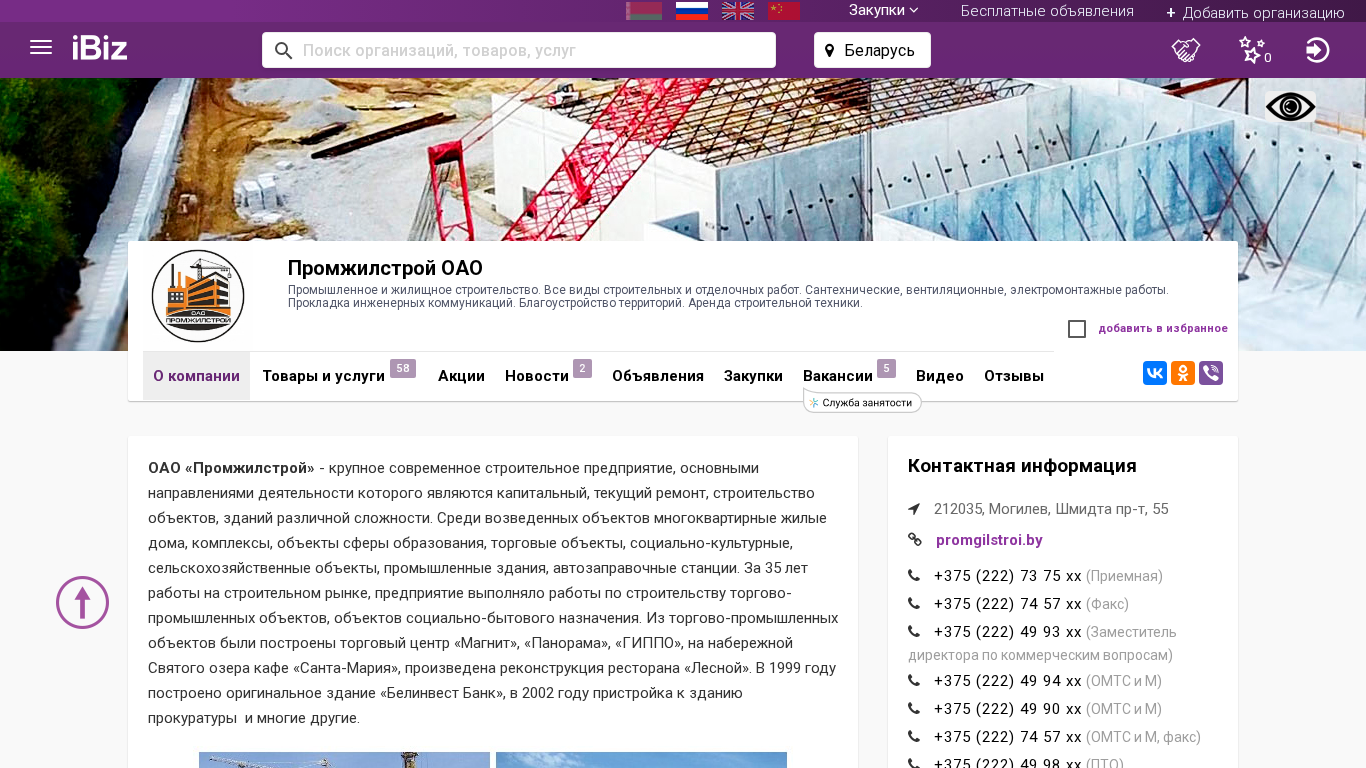The image size is (1366, 768).
Task: Focus the organization search input field
Action: click(519, 50)
